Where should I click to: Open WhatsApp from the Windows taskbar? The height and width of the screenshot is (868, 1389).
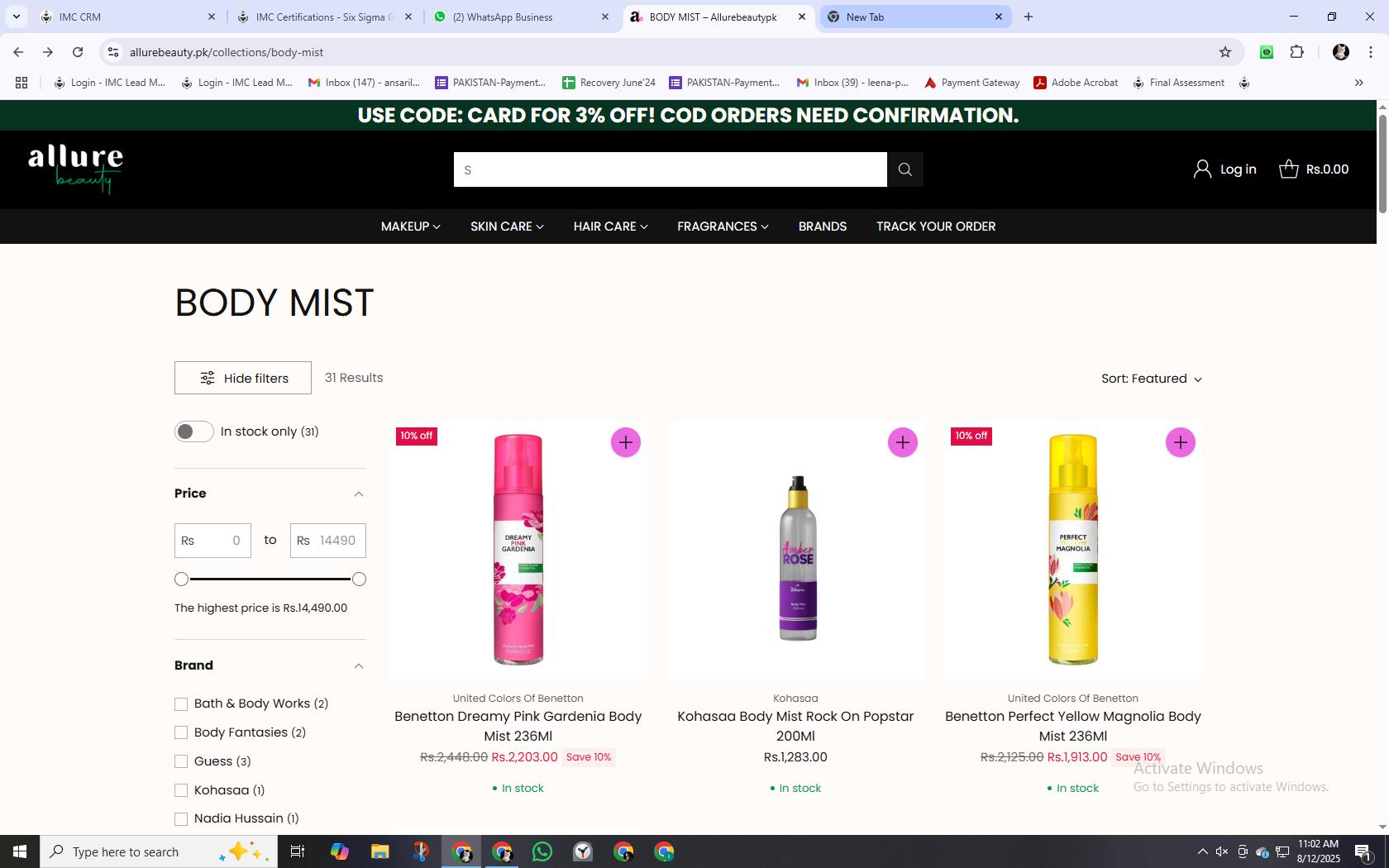pos(542,851)
